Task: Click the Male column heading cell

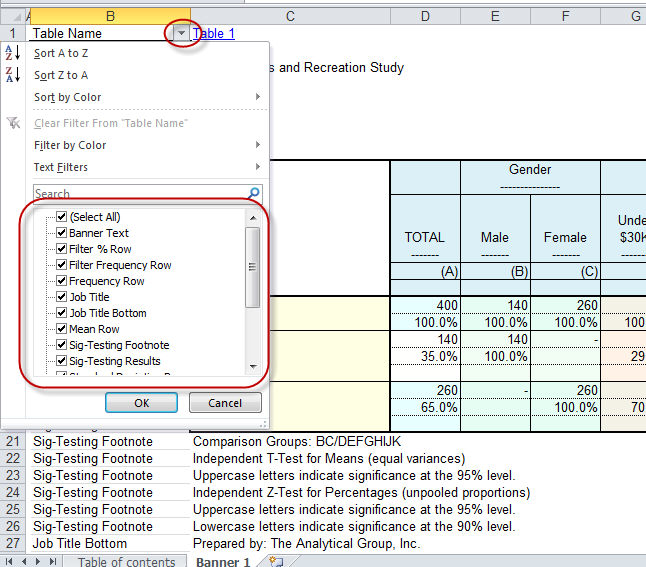Action: coord(495,228)
